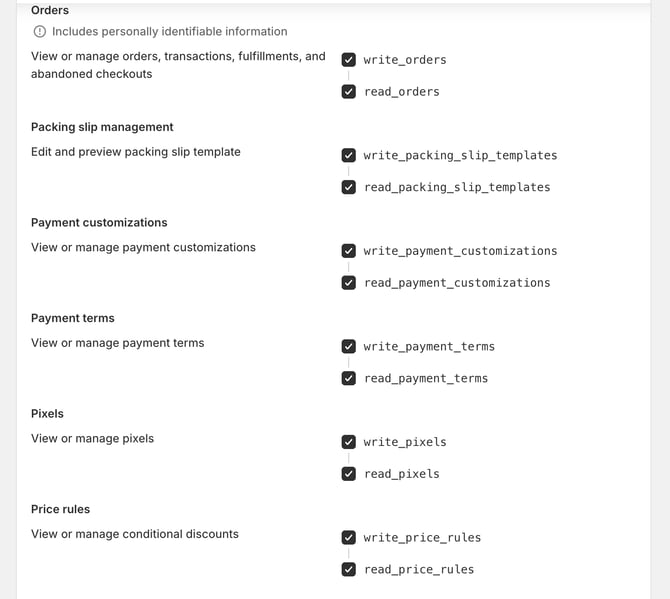Toggle the read_price_rules checkbox

click(348, 570)
